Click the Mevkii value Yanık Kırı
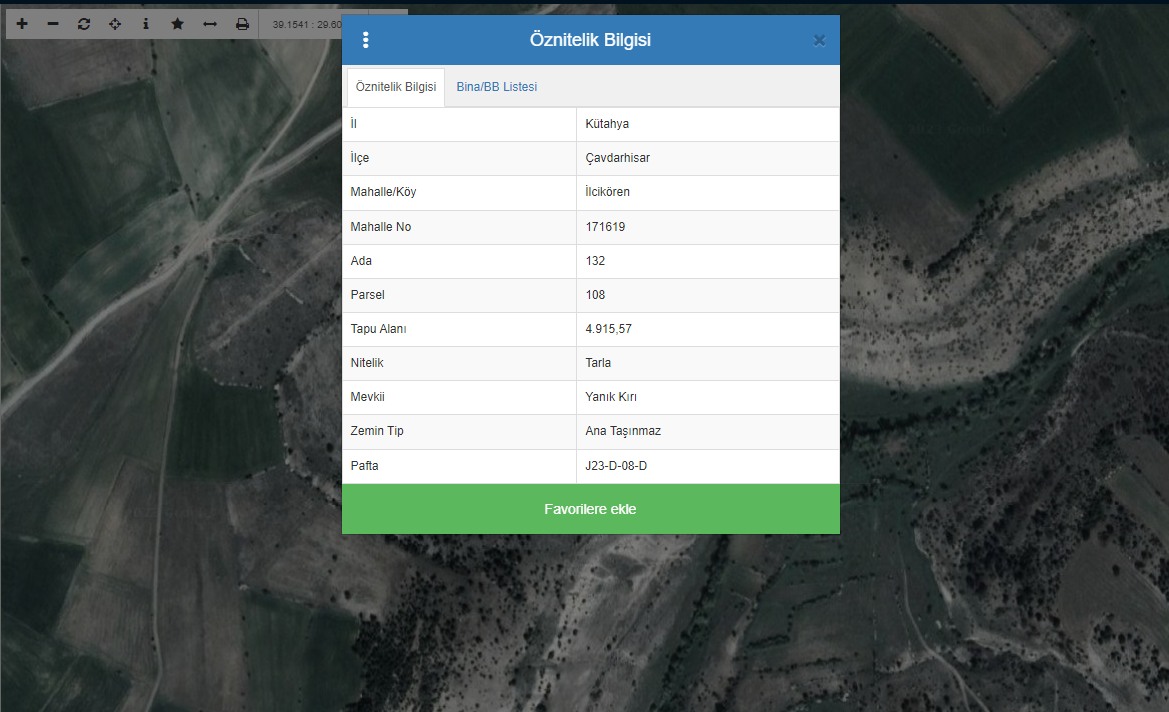 click(x=611, y=397)
